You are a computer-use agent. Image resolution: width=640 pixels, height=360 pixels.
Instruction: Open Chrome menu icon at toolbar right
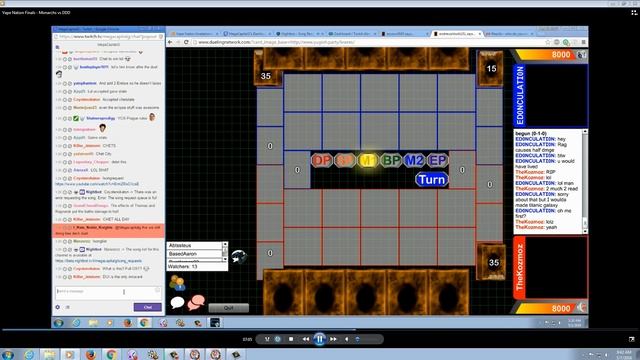click(x=584, y=42)
